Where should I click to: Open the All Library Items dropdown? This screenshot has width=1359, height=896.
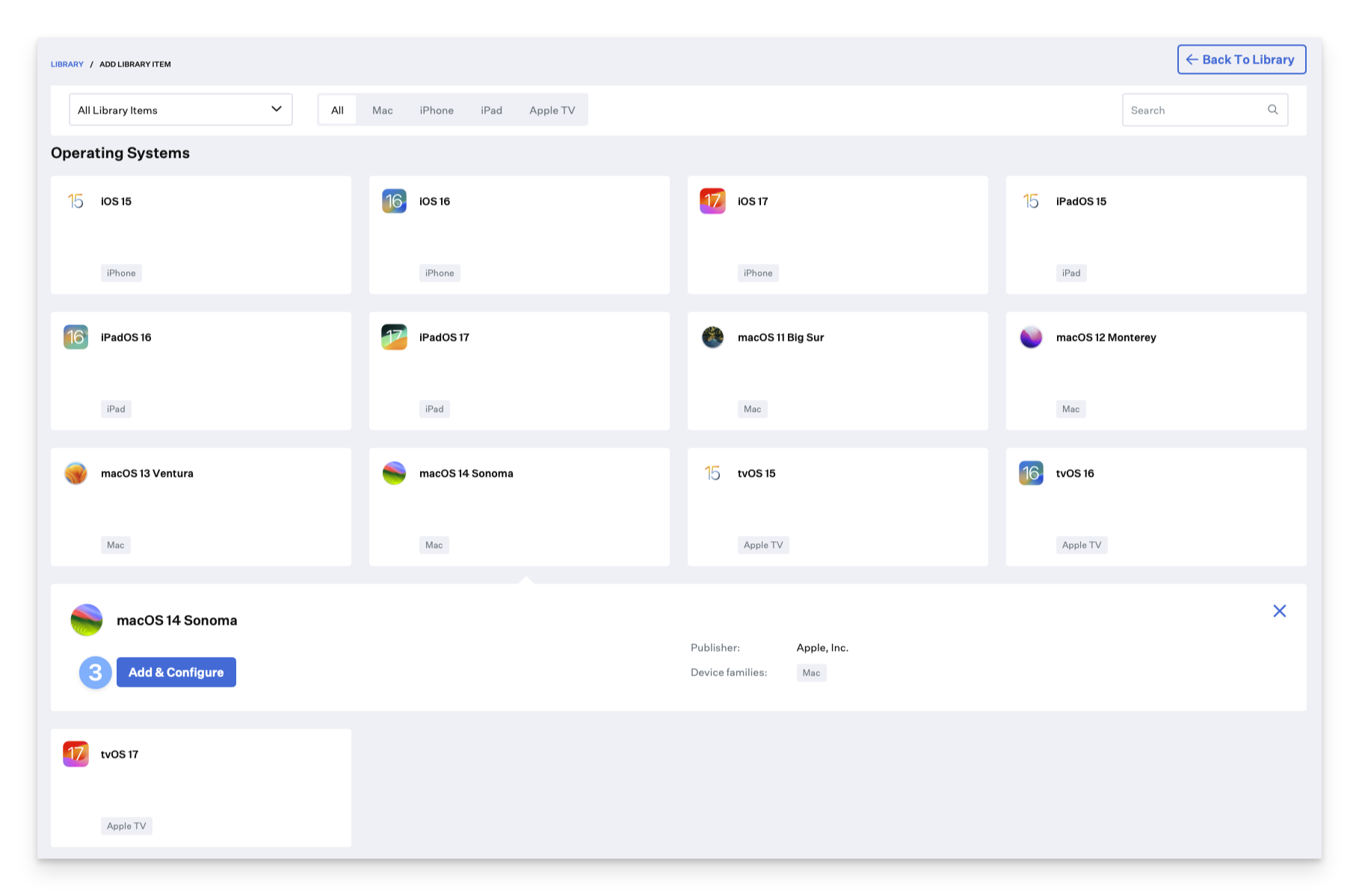click(x=181, y=110)
